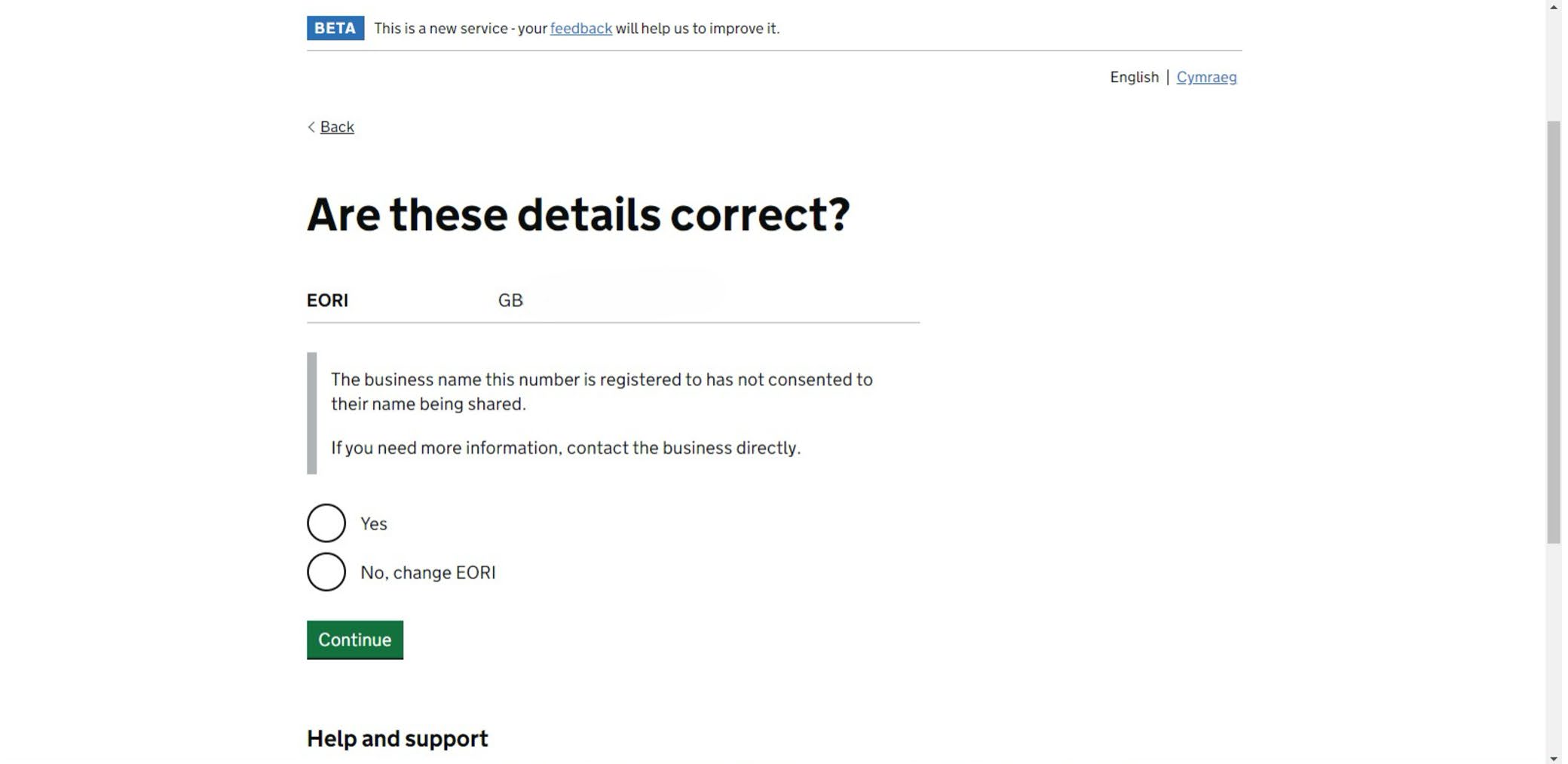Click the blue BETA tag
The height and width of the screenshot is (764, 1568).
(x=335, y=29)
